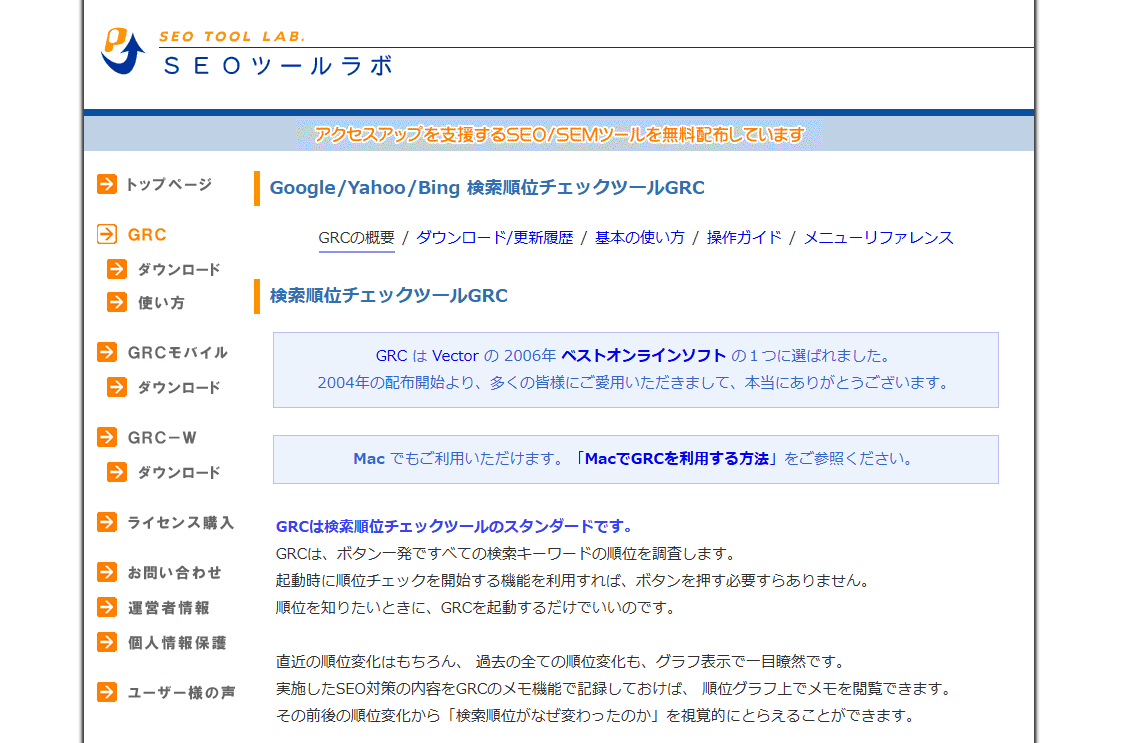This screenshot has width=1126, height=743.
Task: Click the line starting 実施したSEO対策の内容
Action: [x=615, y=688]
